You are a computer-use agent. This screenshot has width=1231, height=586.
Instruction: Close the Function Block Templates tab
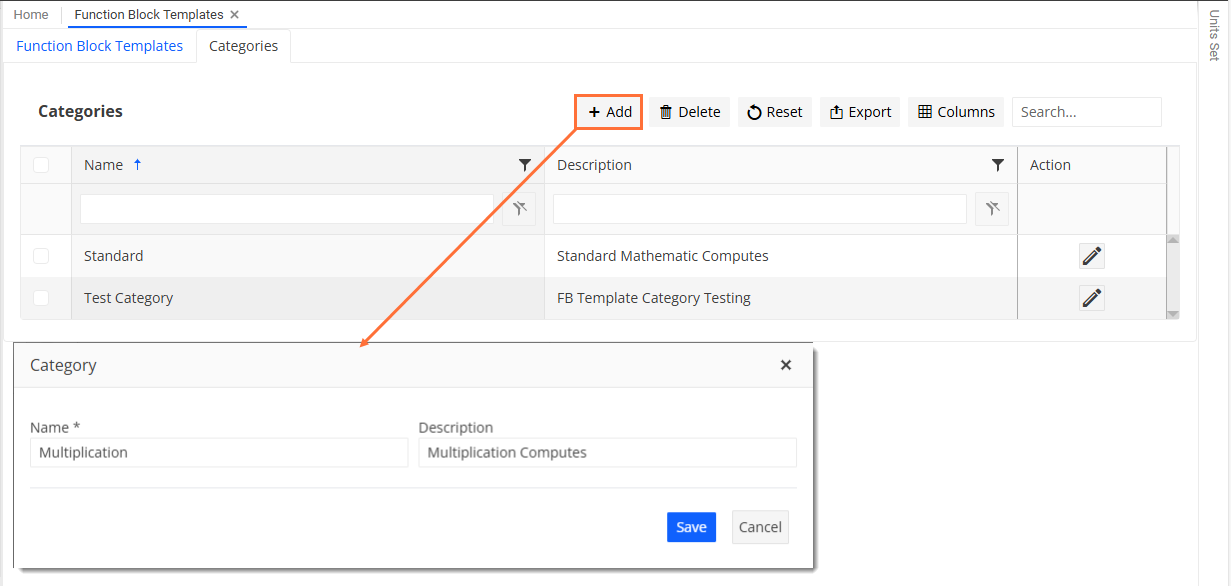coord(234,15)
